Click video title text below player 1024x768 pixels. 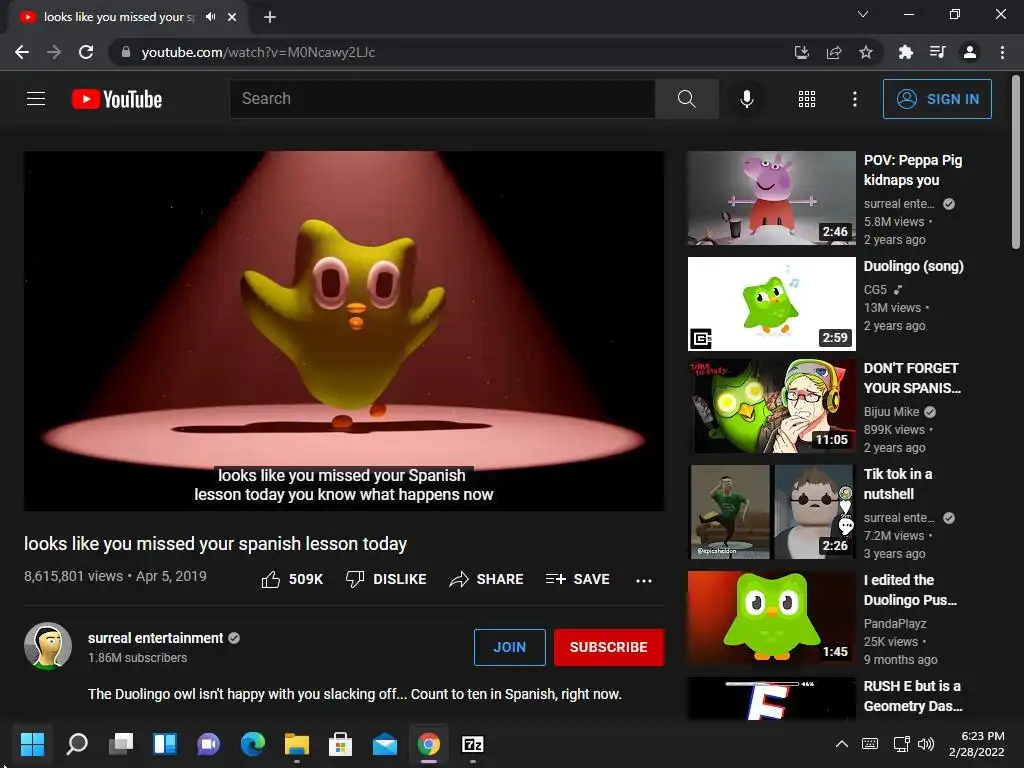pos(216,544)
